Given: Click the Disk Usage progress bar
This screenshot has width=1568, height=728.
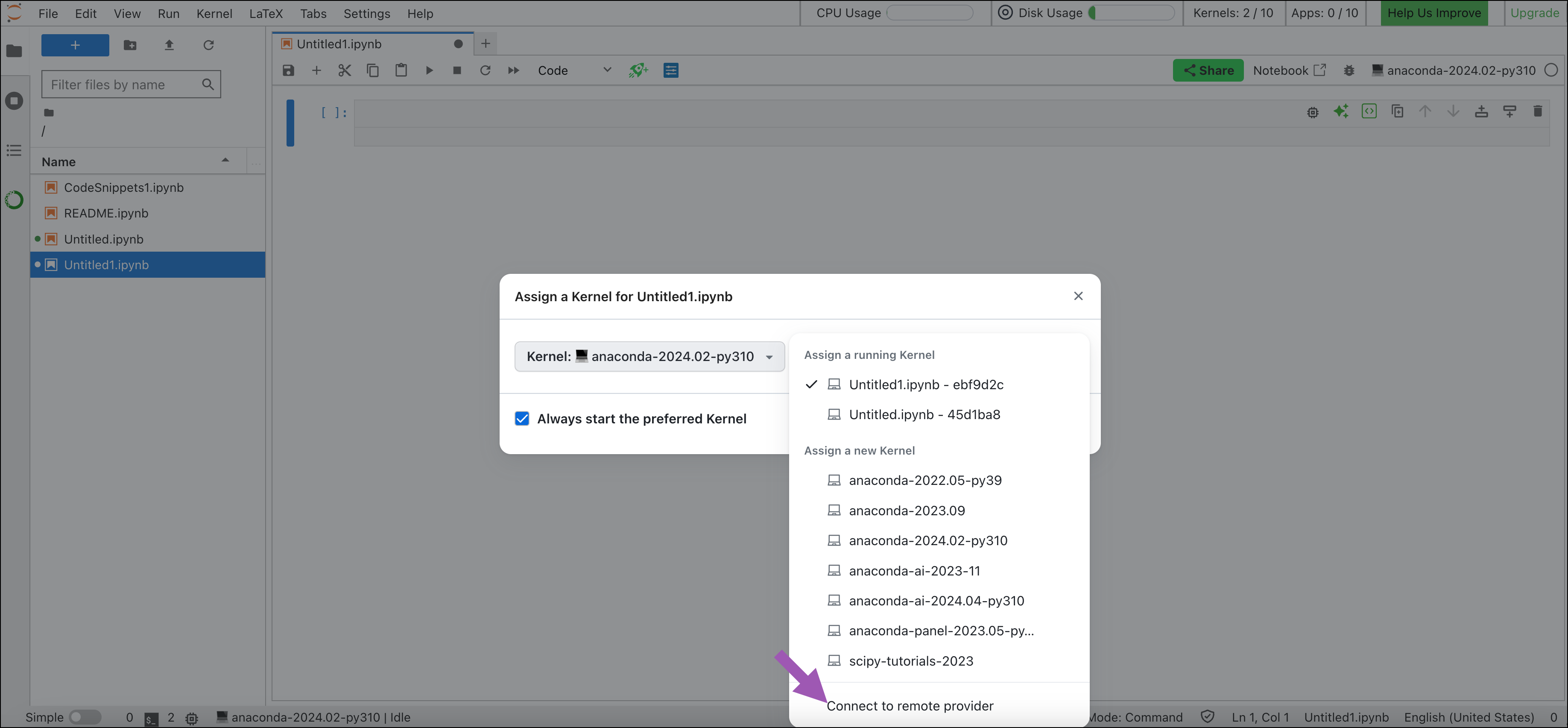Looking at the screenshot, I should 1131,13.
